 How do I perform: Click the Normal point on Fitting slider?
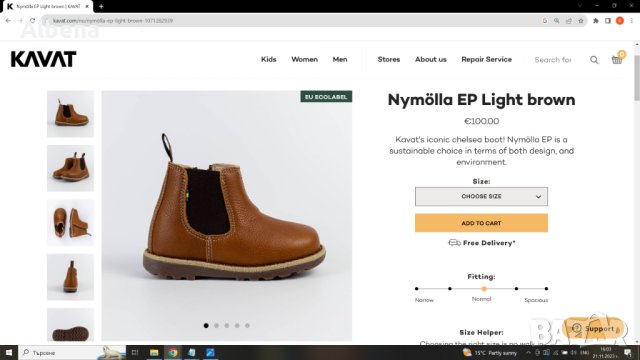click(484, 289)
